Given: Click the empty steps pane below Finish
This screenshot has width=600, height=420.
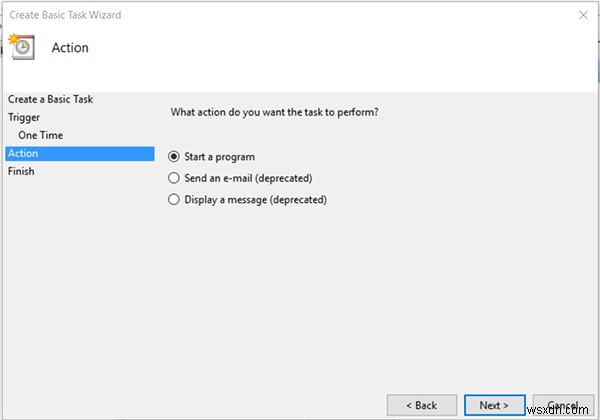Looking at the screenshot, I should 80,290.
